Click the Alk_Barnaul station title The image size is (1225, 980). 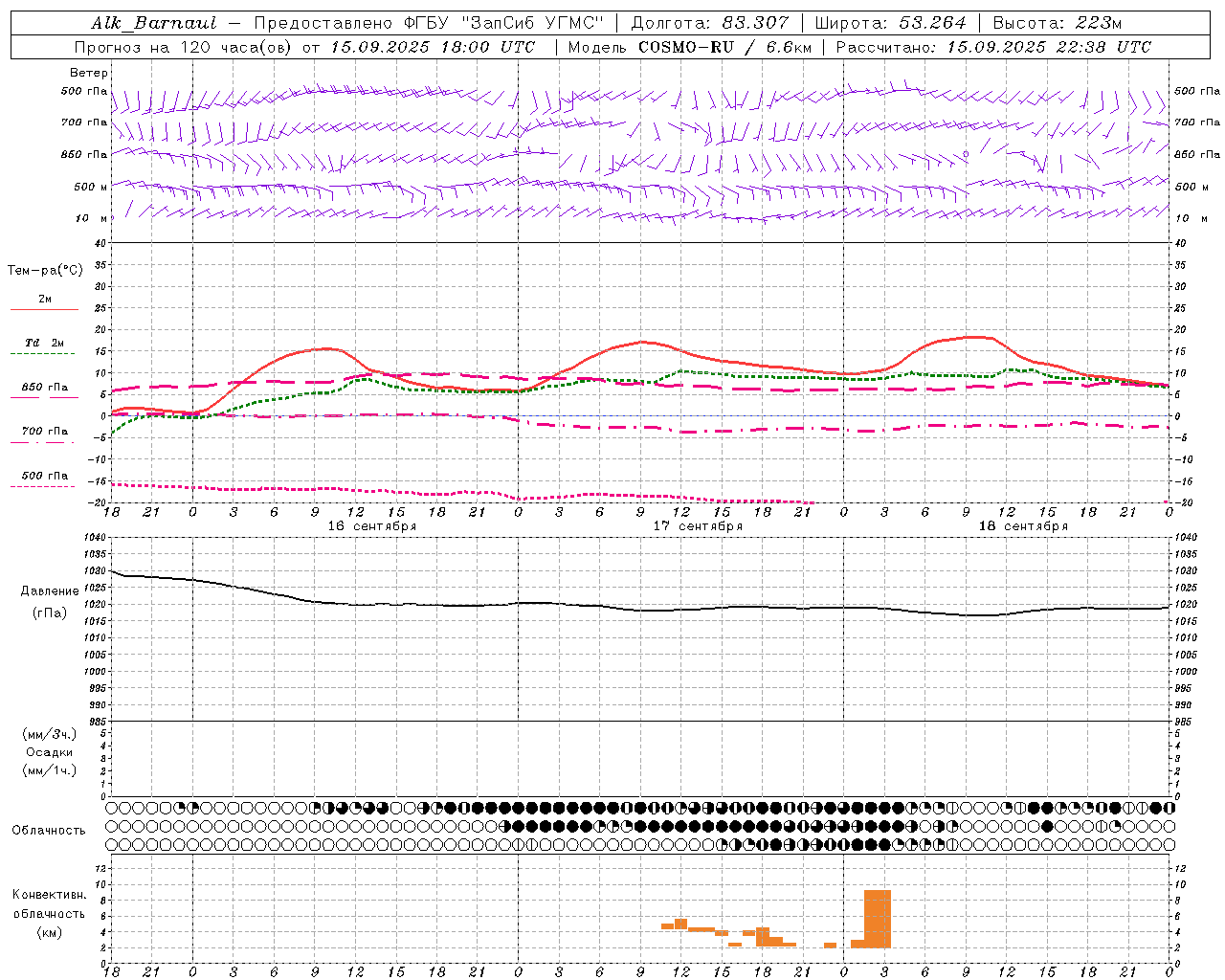(x=154, y=23)
